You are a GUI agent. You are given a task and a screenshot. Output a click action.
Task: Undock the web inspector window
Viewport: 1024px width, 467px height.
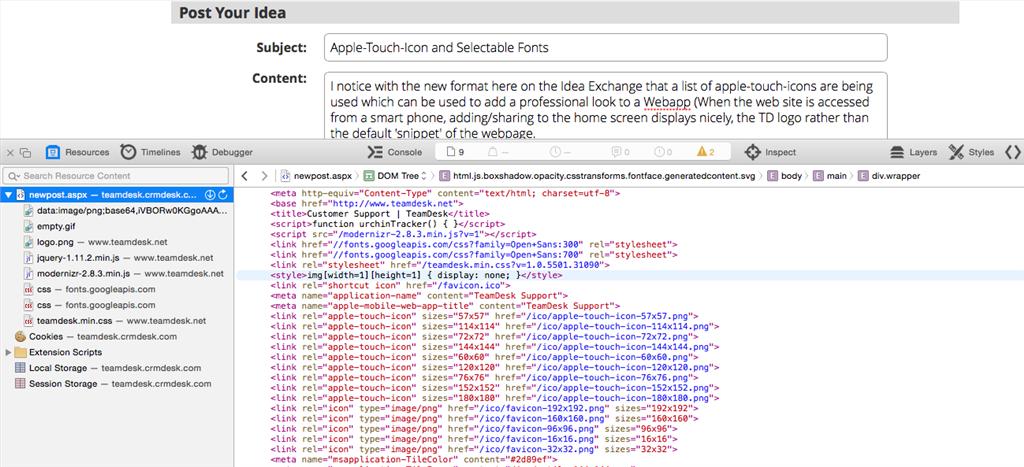26,153
